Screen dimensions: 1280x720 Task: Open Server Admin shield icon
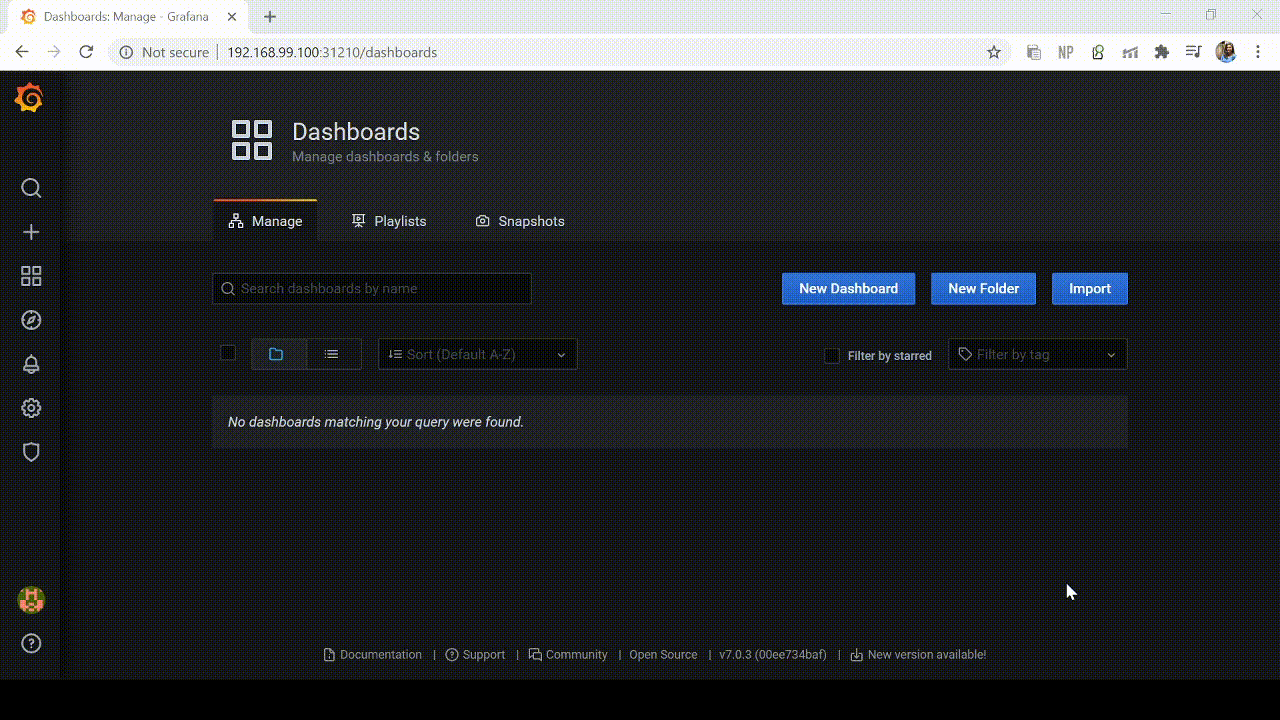point(31,452)
